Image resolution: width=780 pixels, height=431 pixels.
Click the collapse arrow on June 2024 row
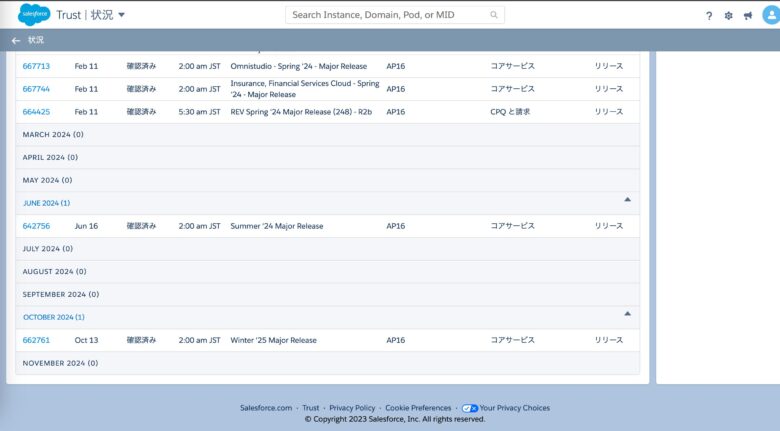click(x=627, y=199)
